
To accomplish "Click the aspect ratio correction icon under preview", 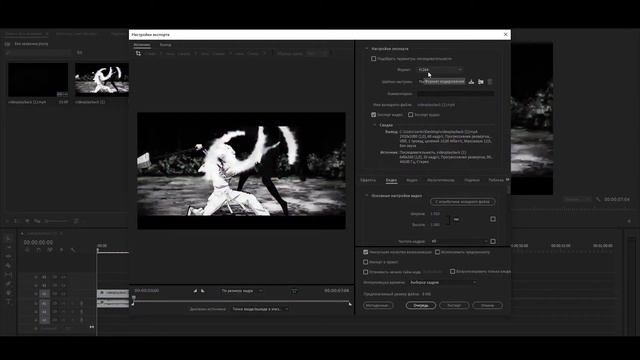I will 294,291.
